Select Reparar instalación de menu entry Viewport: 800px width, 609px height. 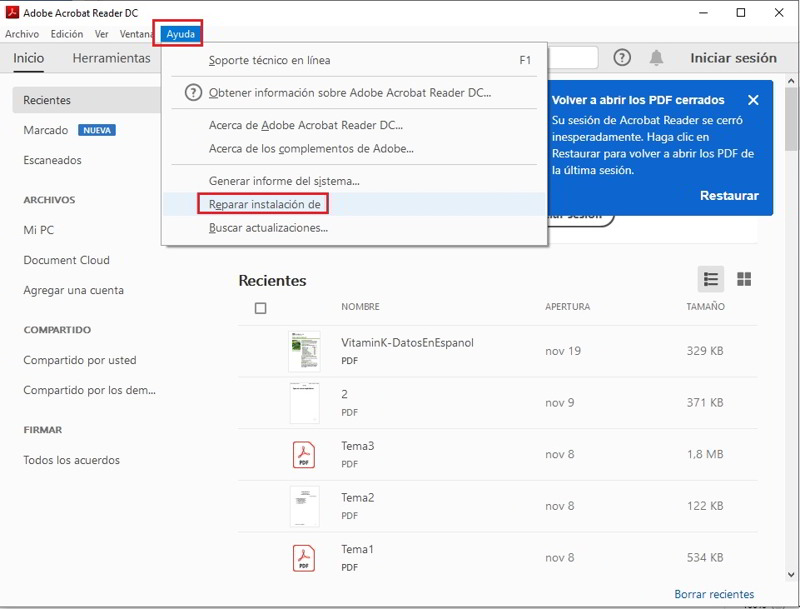264,204
